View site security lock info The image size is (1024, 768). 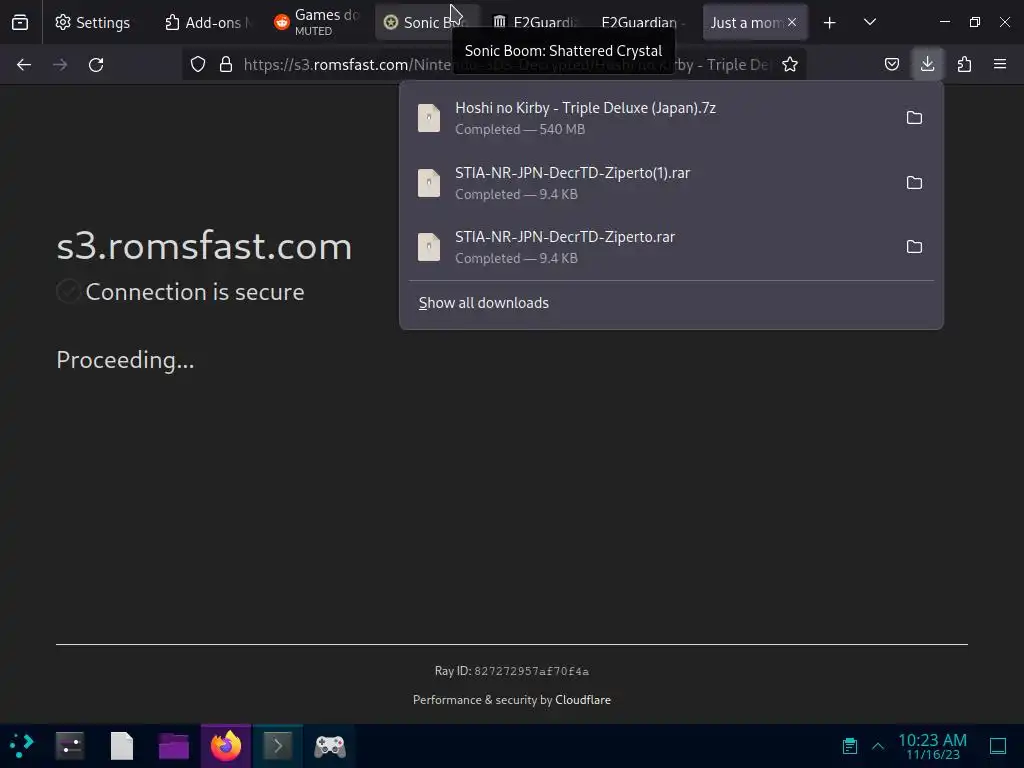click(226, 64)
